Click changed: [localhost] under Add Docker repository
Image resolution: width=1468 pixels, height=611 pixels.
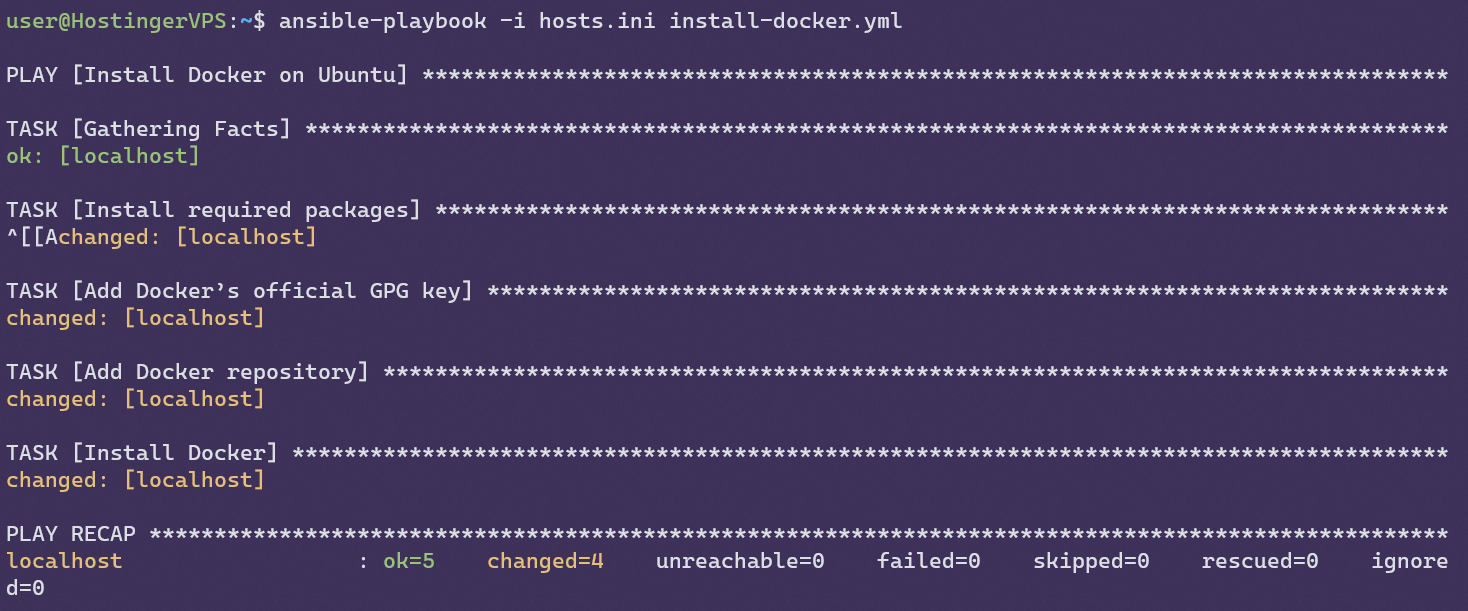point(135,399)
